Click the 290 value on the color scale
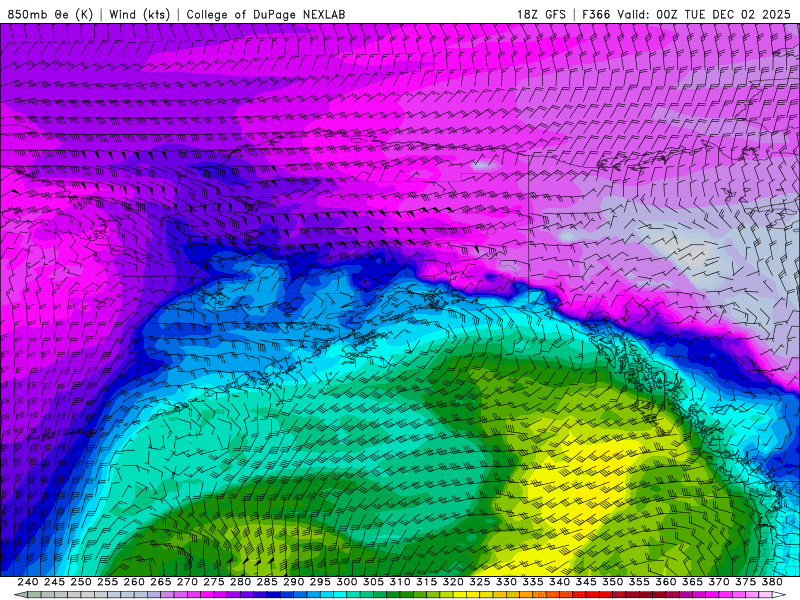The width and height of the screenshot is (800, 600). point(293,582)
